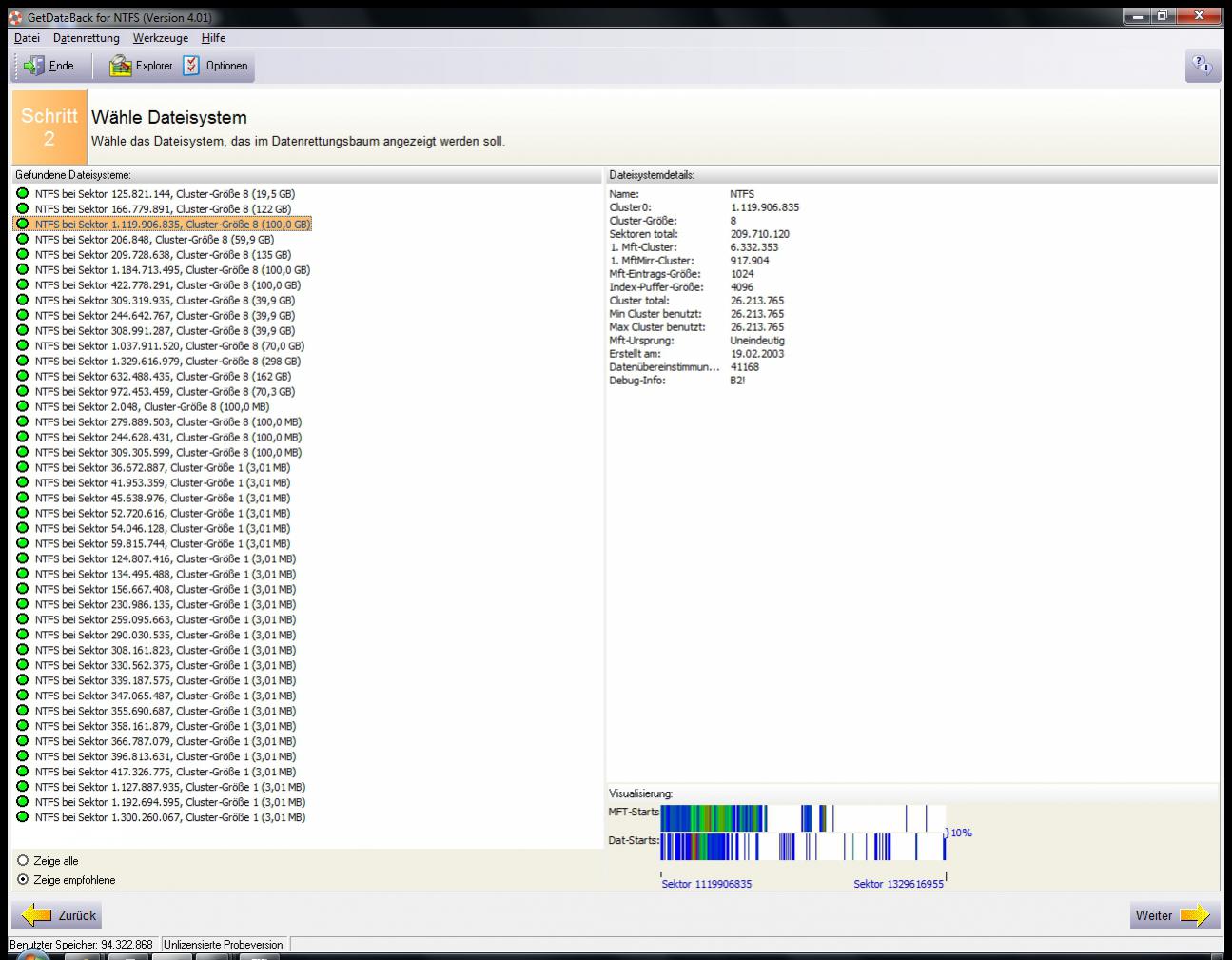1232x960 pixels.
Task: Click green status icon for Sektor 308.991.287
Action: coord(23,331)
